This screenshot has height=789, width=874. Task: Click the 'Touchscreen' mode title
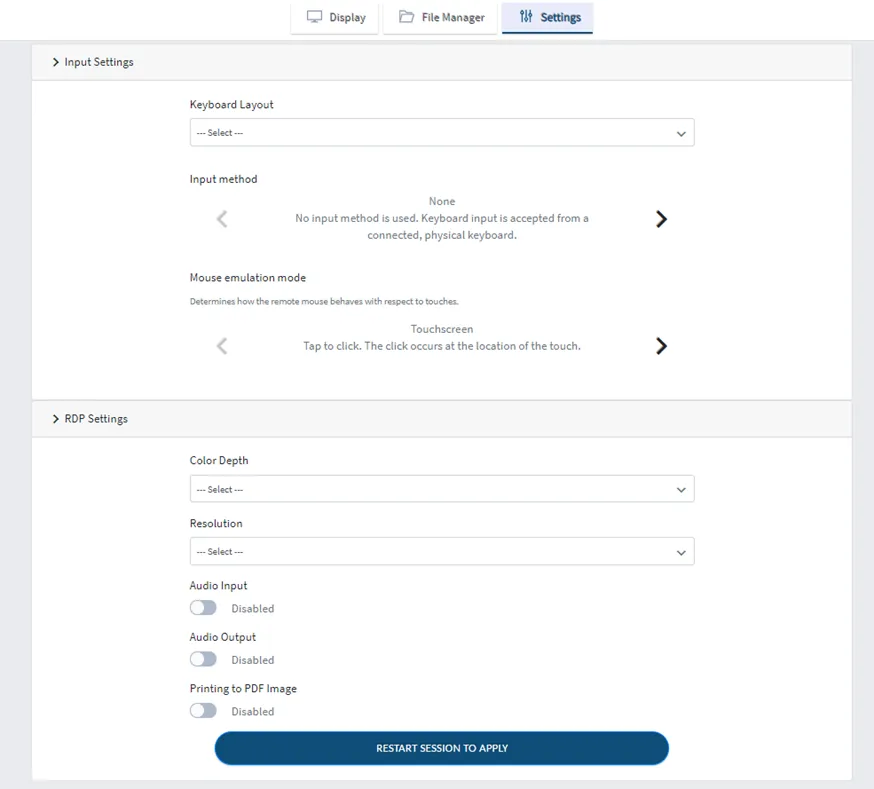(442, 329)
